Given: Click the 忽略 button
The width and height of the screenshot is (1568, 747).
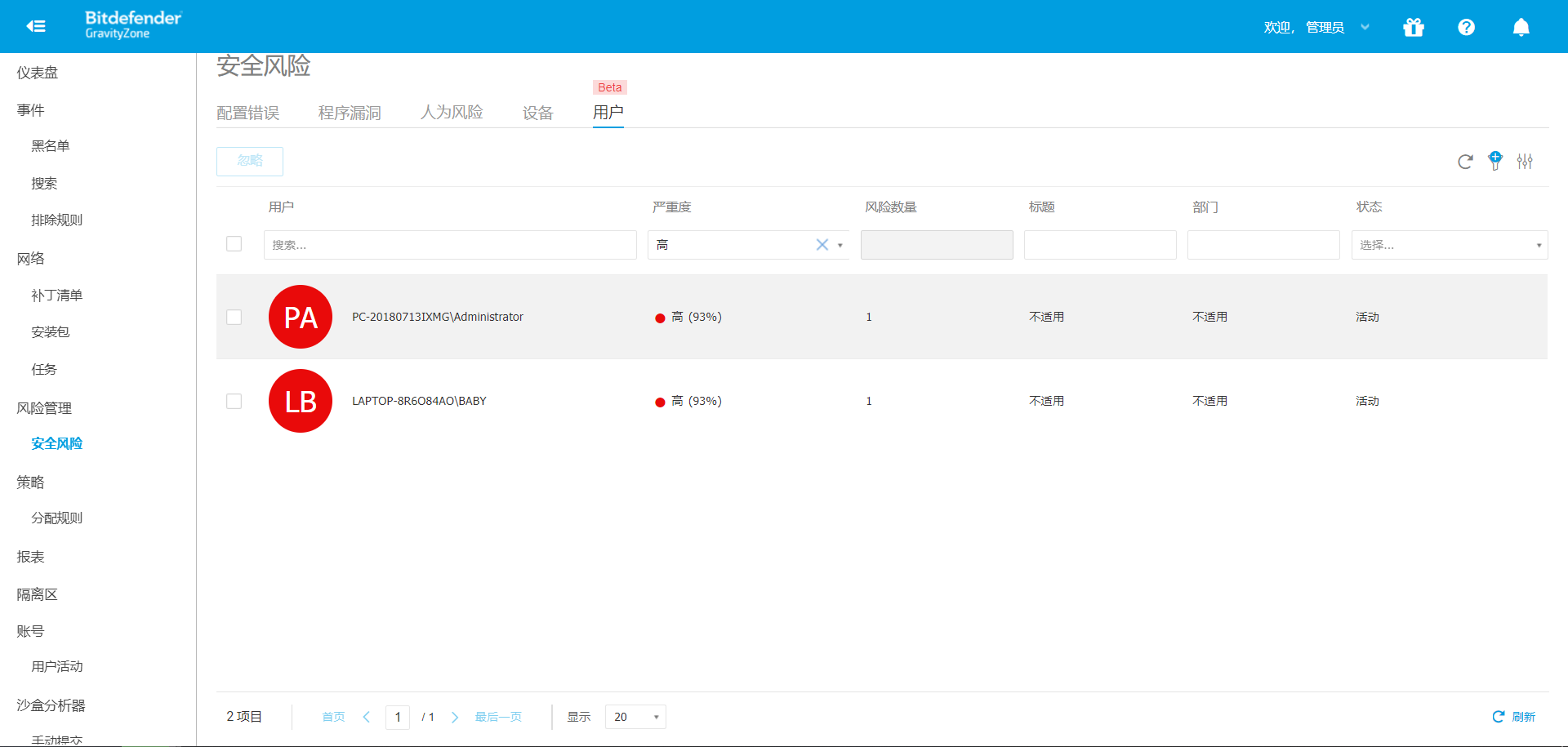Looking at the screenshot, I should click(250, 162).
